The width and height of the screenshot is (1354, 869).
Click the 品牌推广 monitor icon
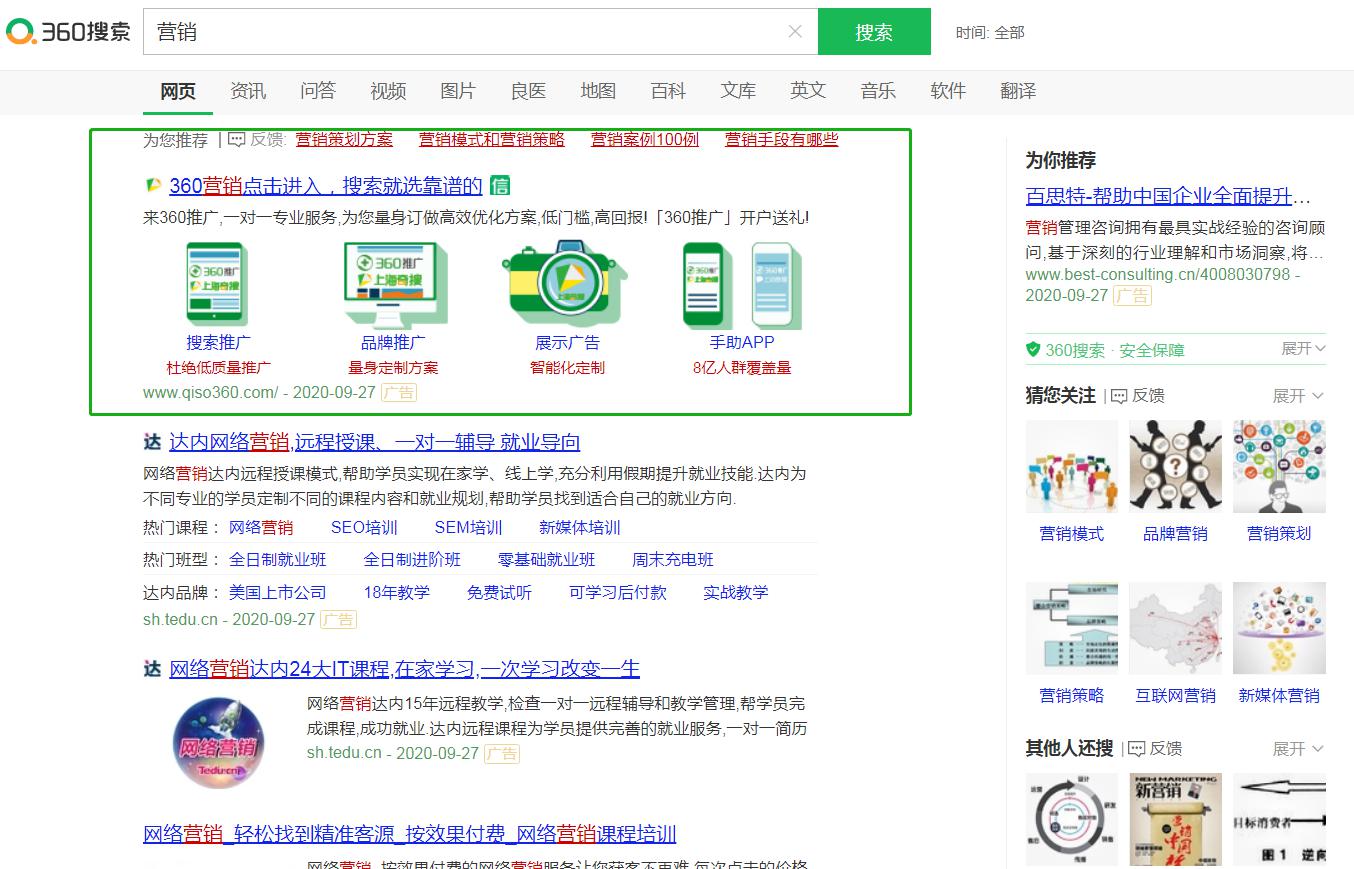393,286
